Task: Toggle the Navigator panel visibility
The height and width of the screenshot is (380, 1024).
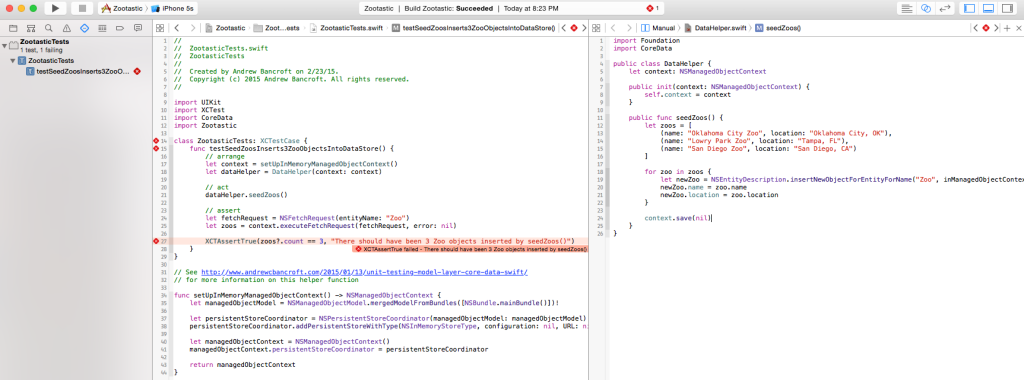Action: (969, 8)
